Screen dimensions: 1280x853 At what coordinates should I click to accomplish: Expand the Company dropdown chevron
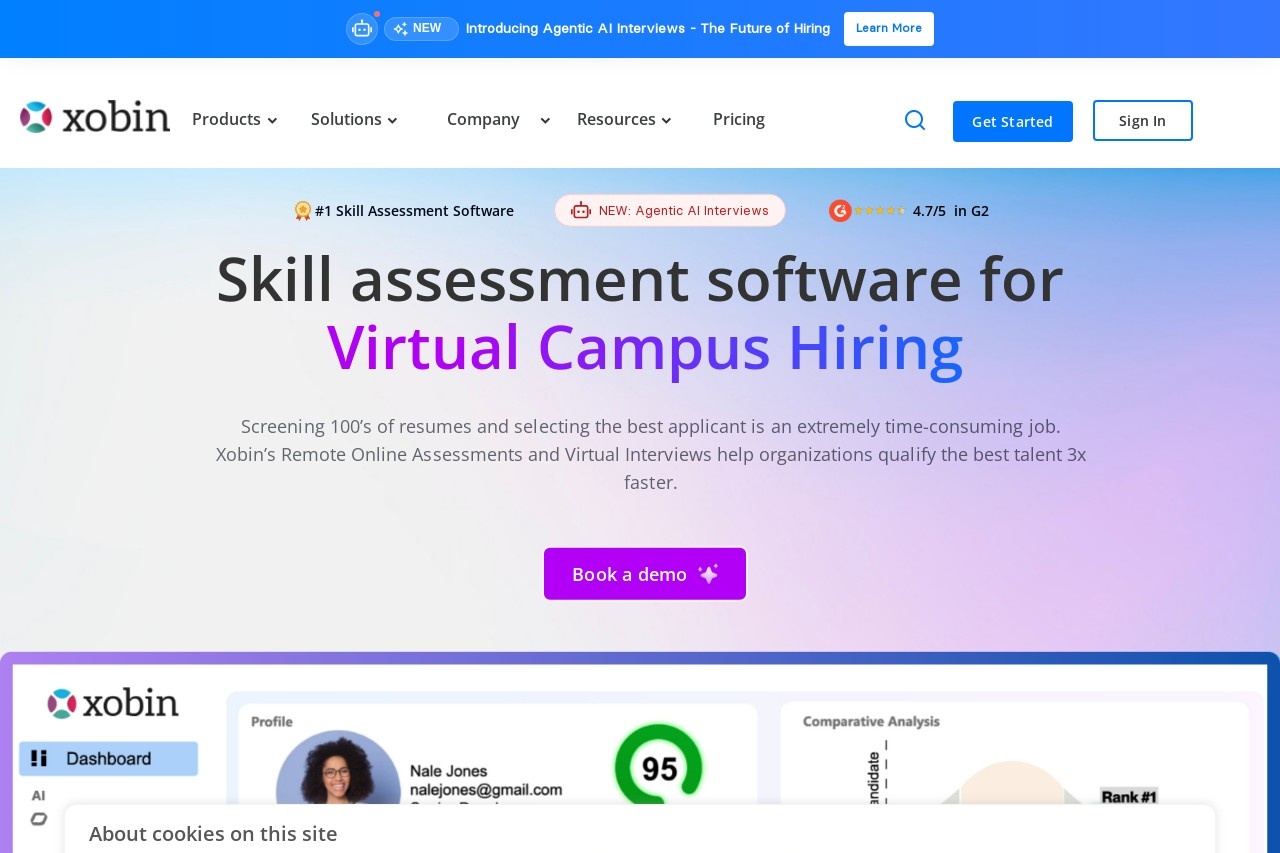click(545, 121)
